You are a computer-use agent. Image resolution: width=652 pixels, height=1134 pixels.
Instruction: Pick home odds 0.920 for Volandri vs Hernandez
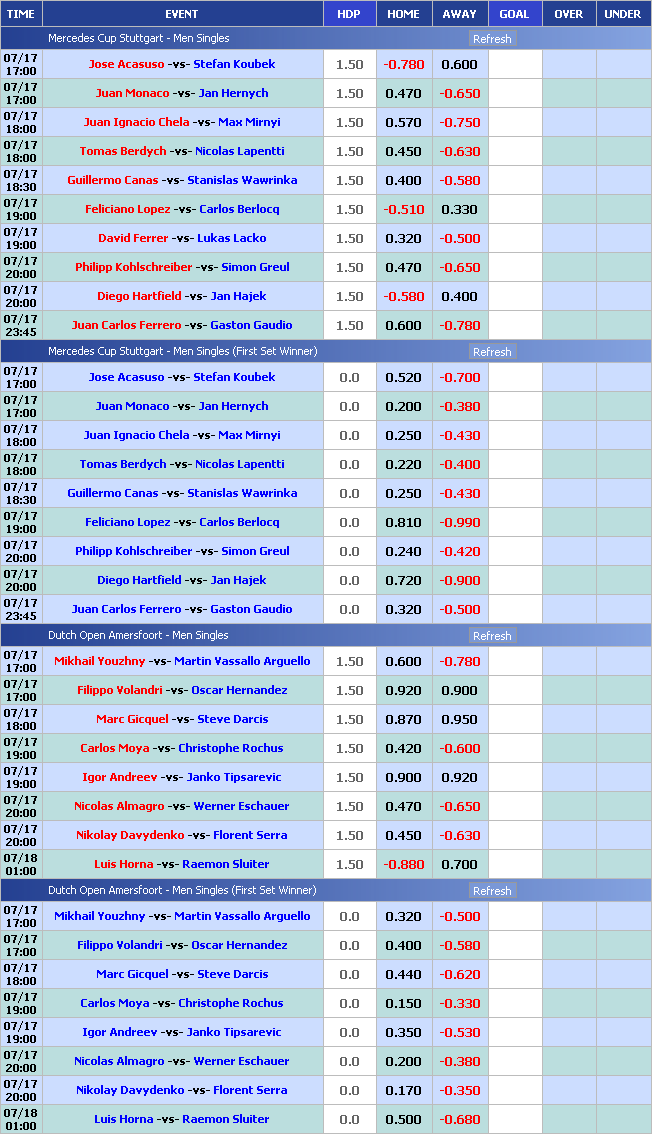(404, 690)
